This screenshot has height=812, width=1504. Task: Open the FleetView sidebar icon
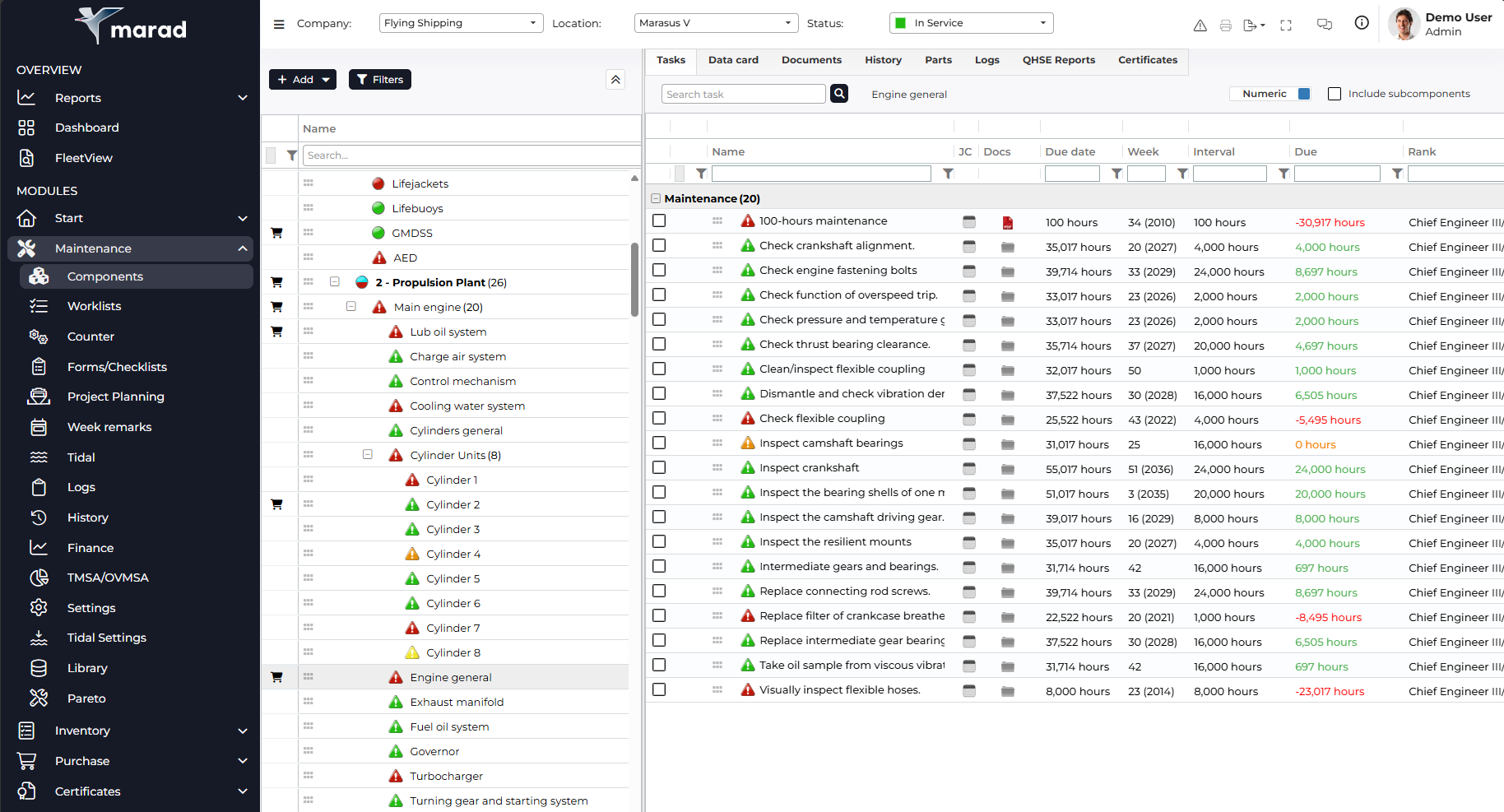tap(26, 158)
